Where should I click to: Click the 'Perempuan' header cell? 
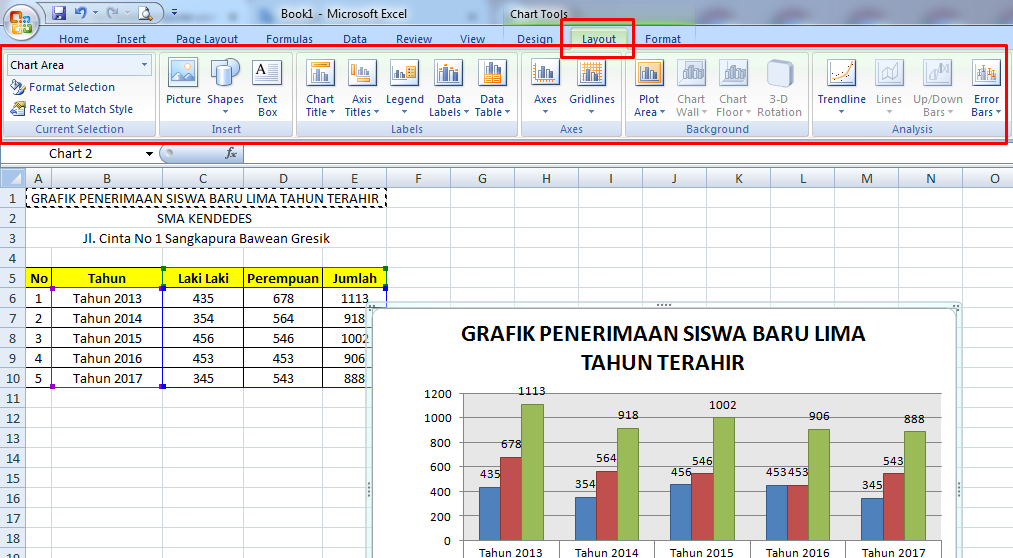(x=283, y=278)
